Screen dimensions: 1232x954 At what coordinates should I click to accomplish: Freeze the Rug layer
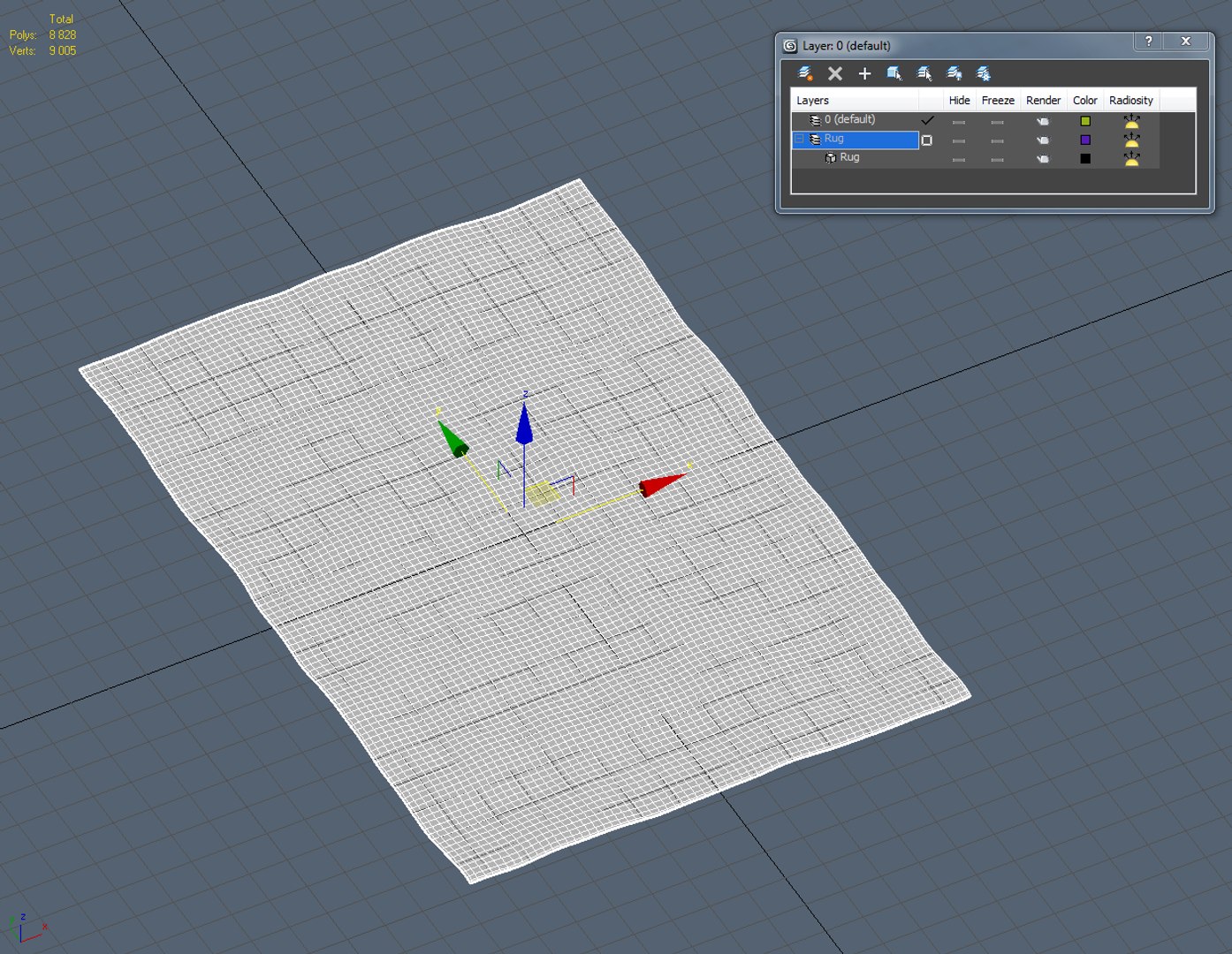[x=997, y=140]
